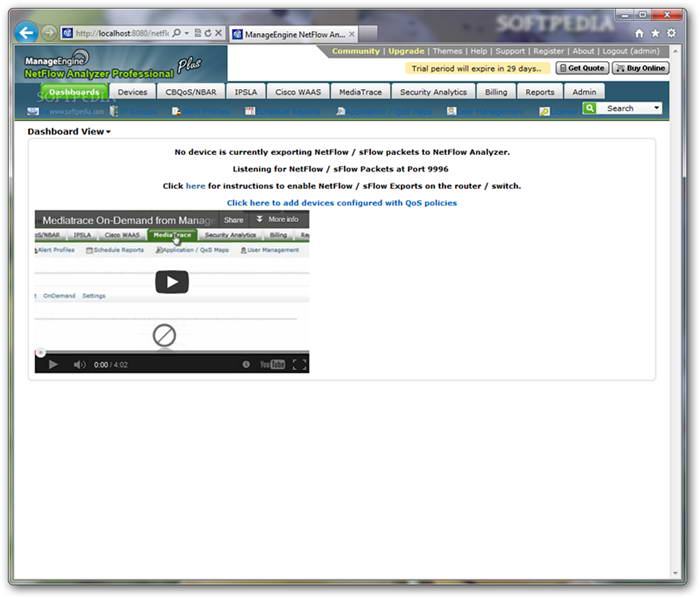Click the browser forward arrow button
The height and width of the screenshot is (598, 700).
[49, 33]
